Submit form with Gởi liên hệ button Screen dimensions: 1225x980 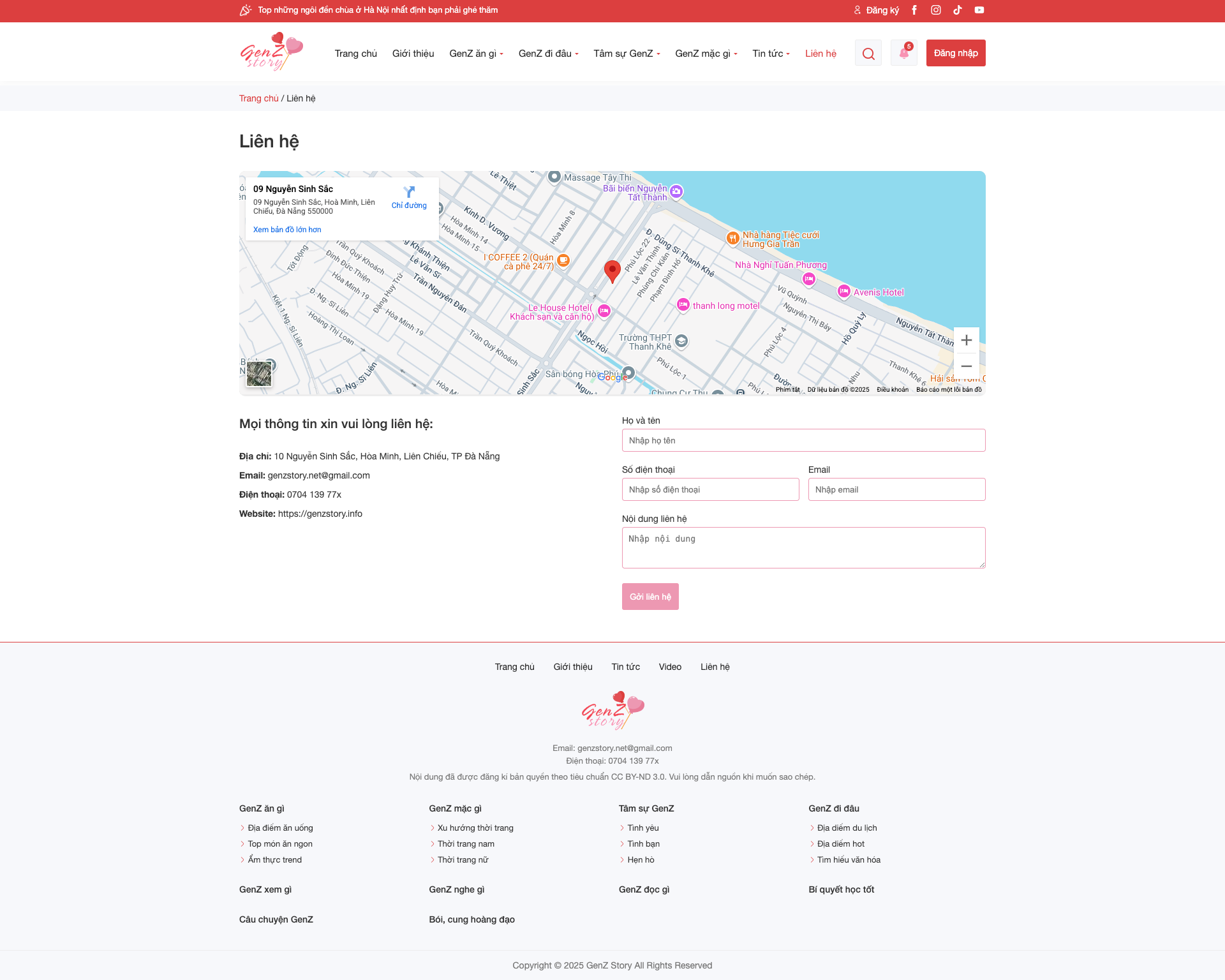650,597
